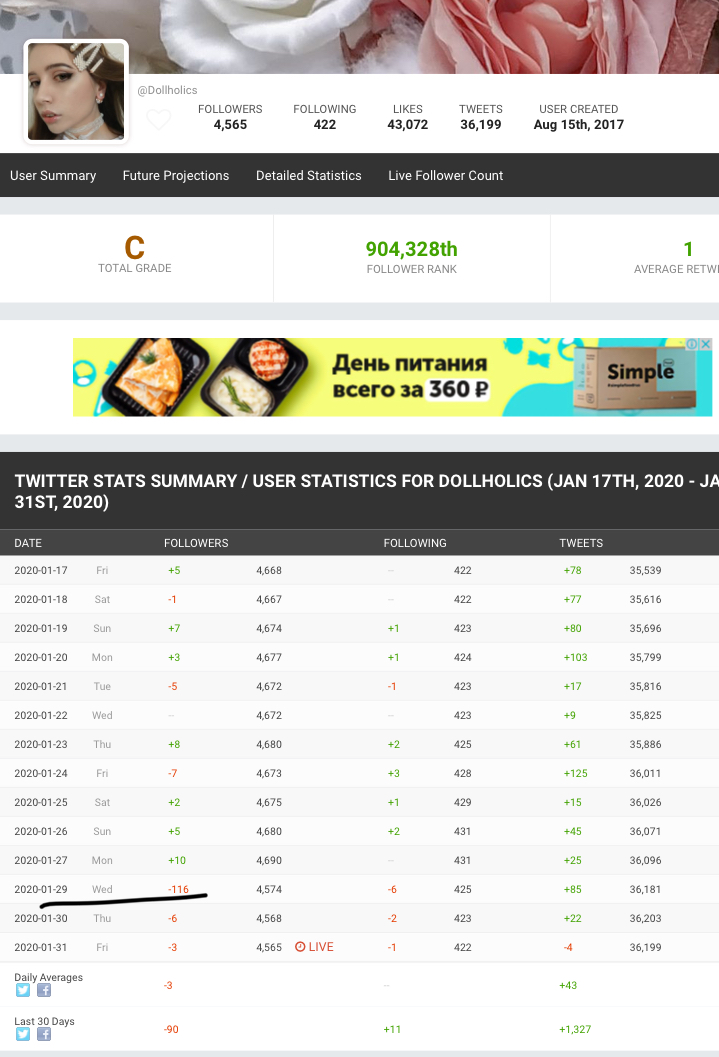Click the -4 tweets change on 2020-01-31

(568, 947)
